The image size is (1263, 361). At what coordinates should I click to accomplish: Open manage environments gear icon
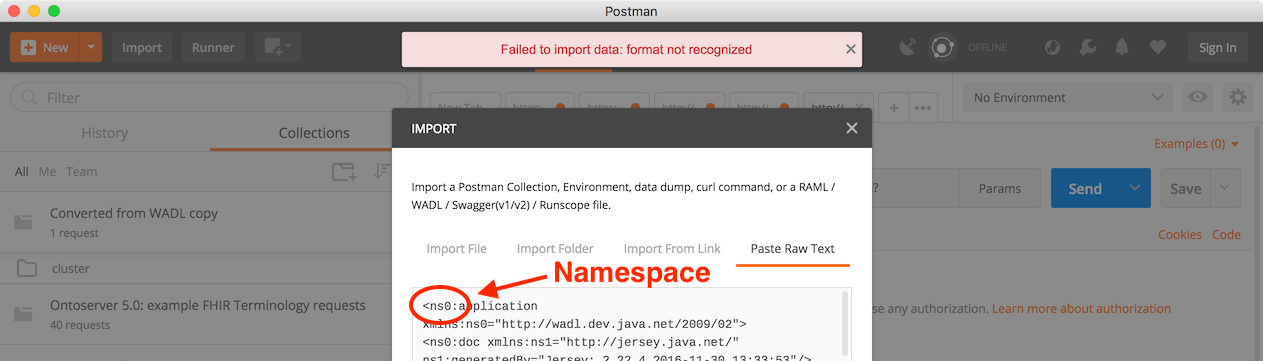[x=1238, y=97]
